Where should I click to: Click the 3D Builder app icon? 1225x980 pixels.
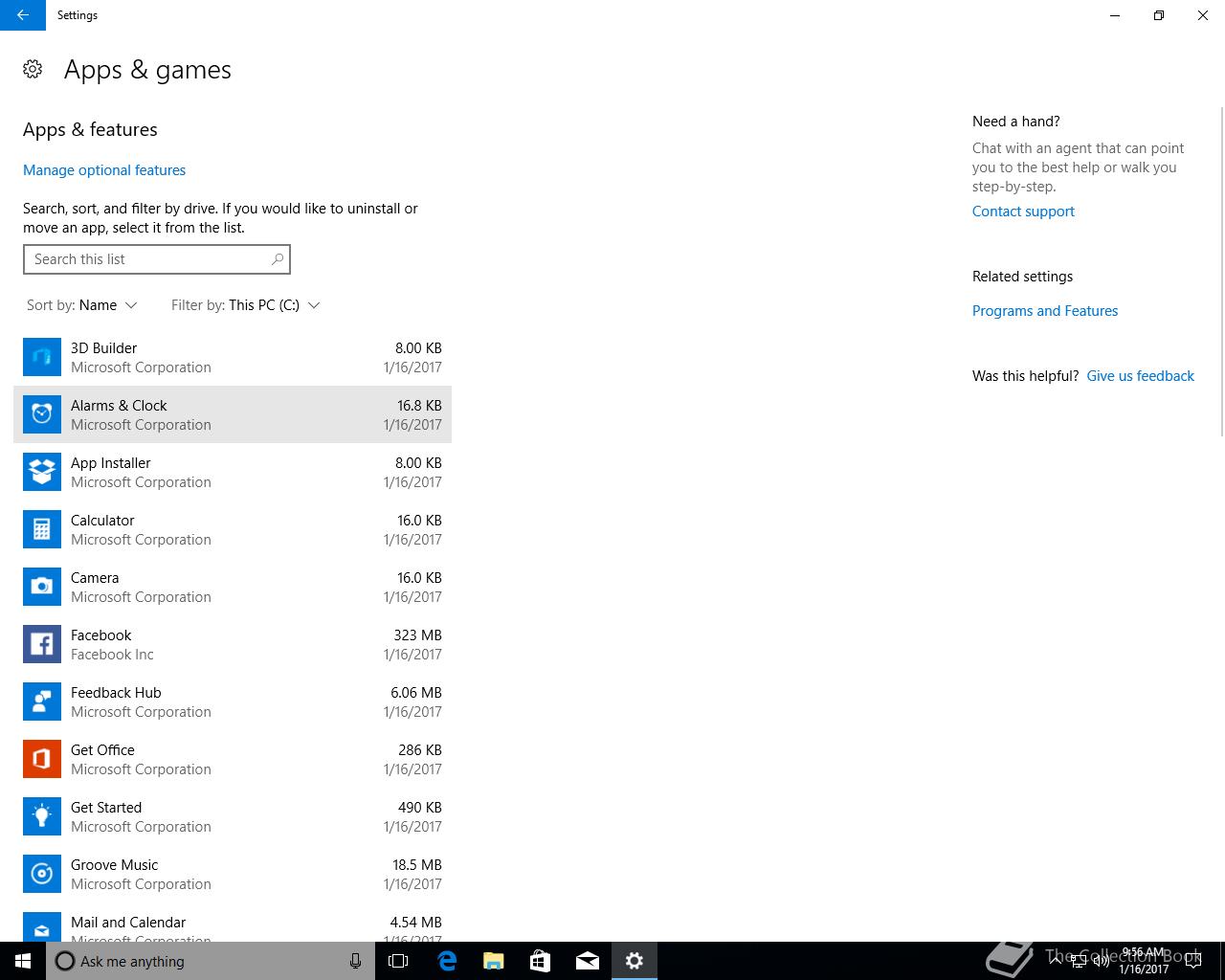click(42, 357)
